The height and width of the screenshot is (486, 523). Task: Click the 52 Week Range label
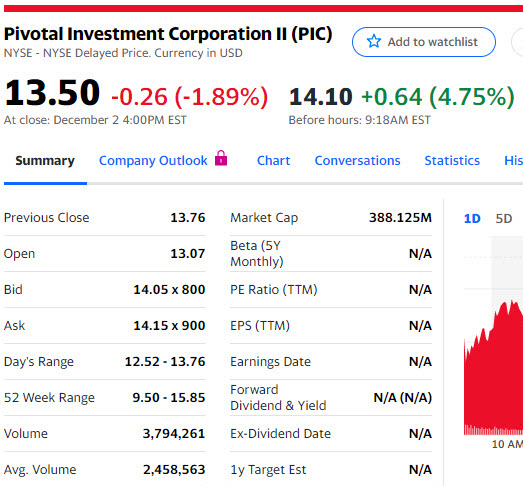coord(49,398)
